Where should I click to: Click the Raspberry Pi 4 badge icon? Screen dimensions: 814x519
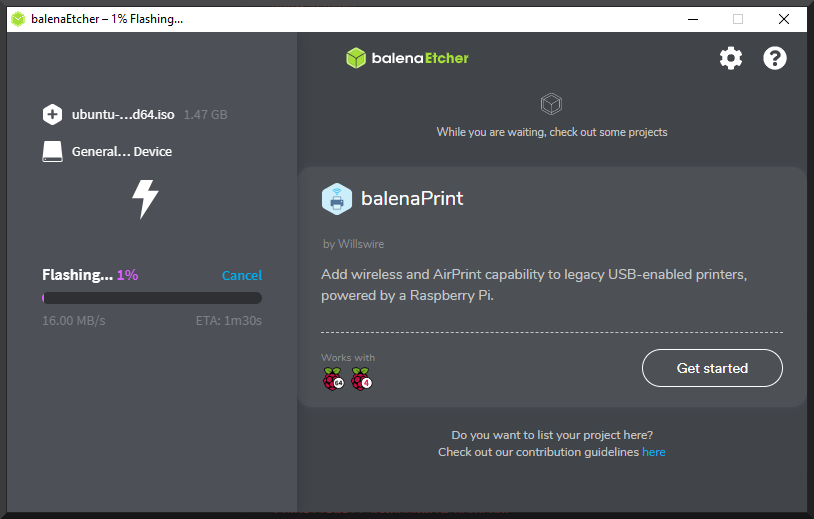[361, 379]
